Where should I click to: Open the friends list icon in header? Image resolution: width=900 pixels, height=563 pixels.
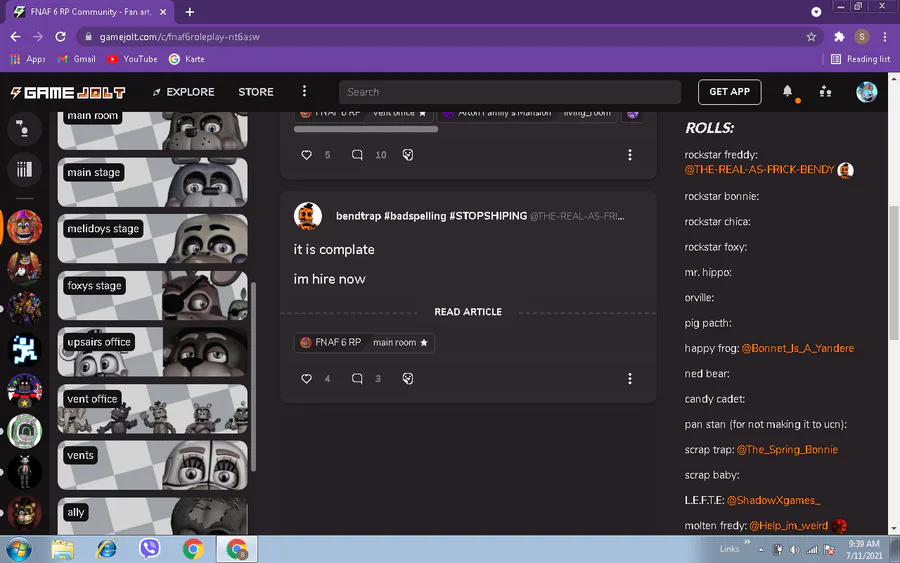click(825, 91)
